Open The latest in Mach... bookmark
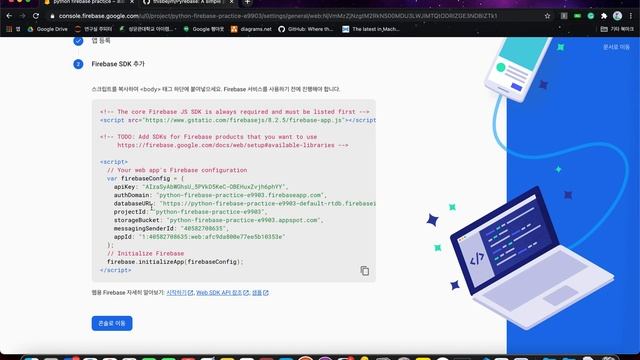 point(371,29)
